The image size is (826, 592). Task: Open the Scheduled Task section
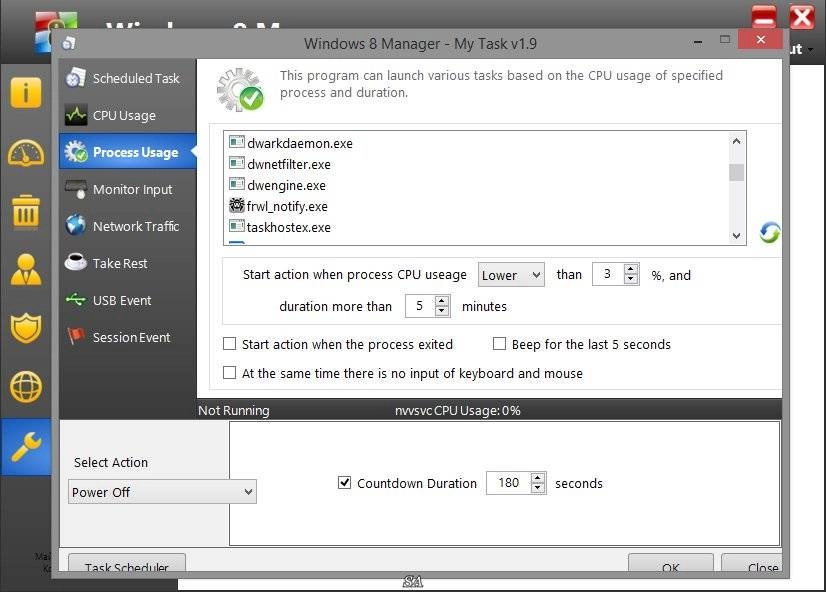coord(127,78)
